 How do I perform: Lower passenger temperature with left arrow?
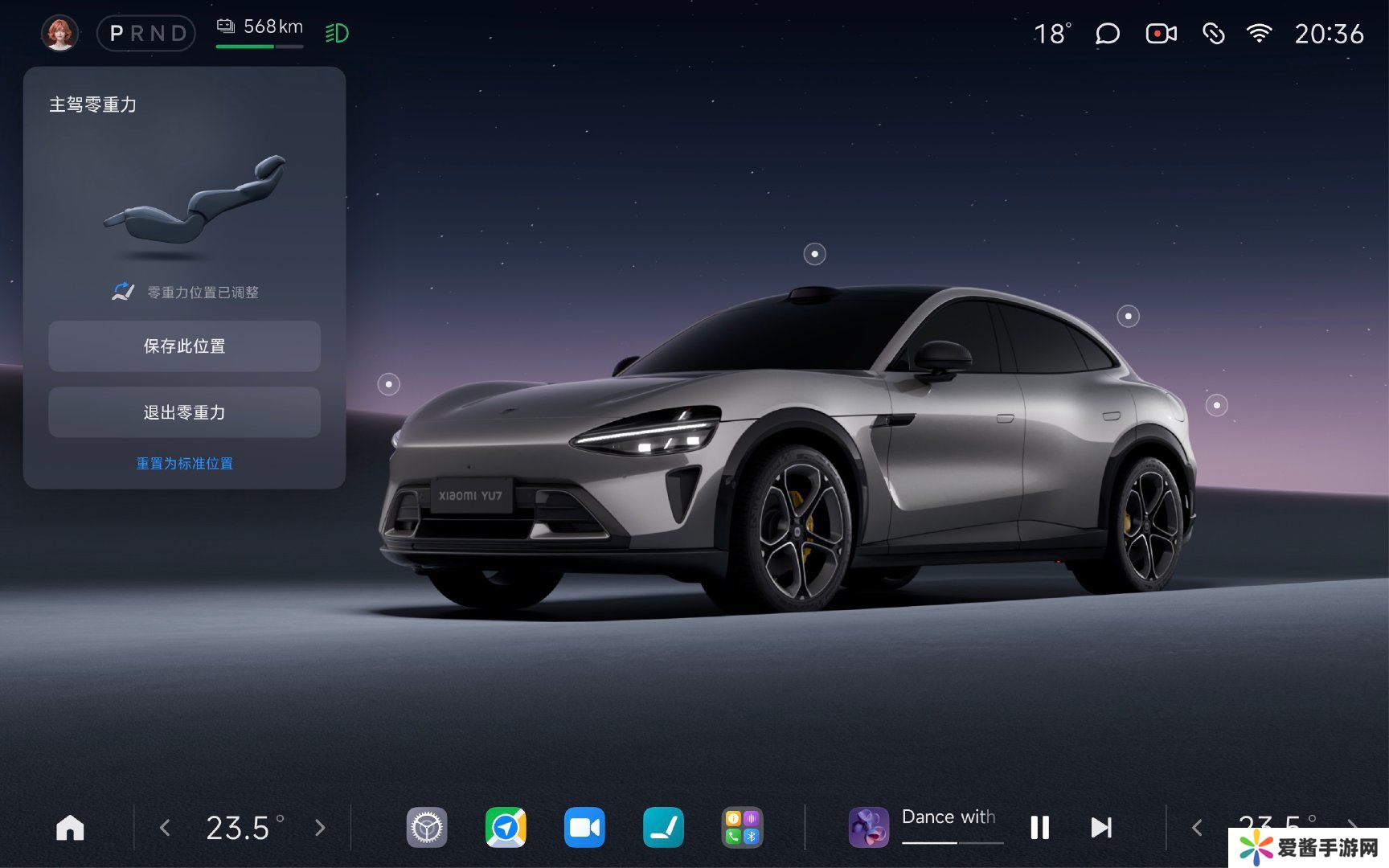click(1197, 828)
